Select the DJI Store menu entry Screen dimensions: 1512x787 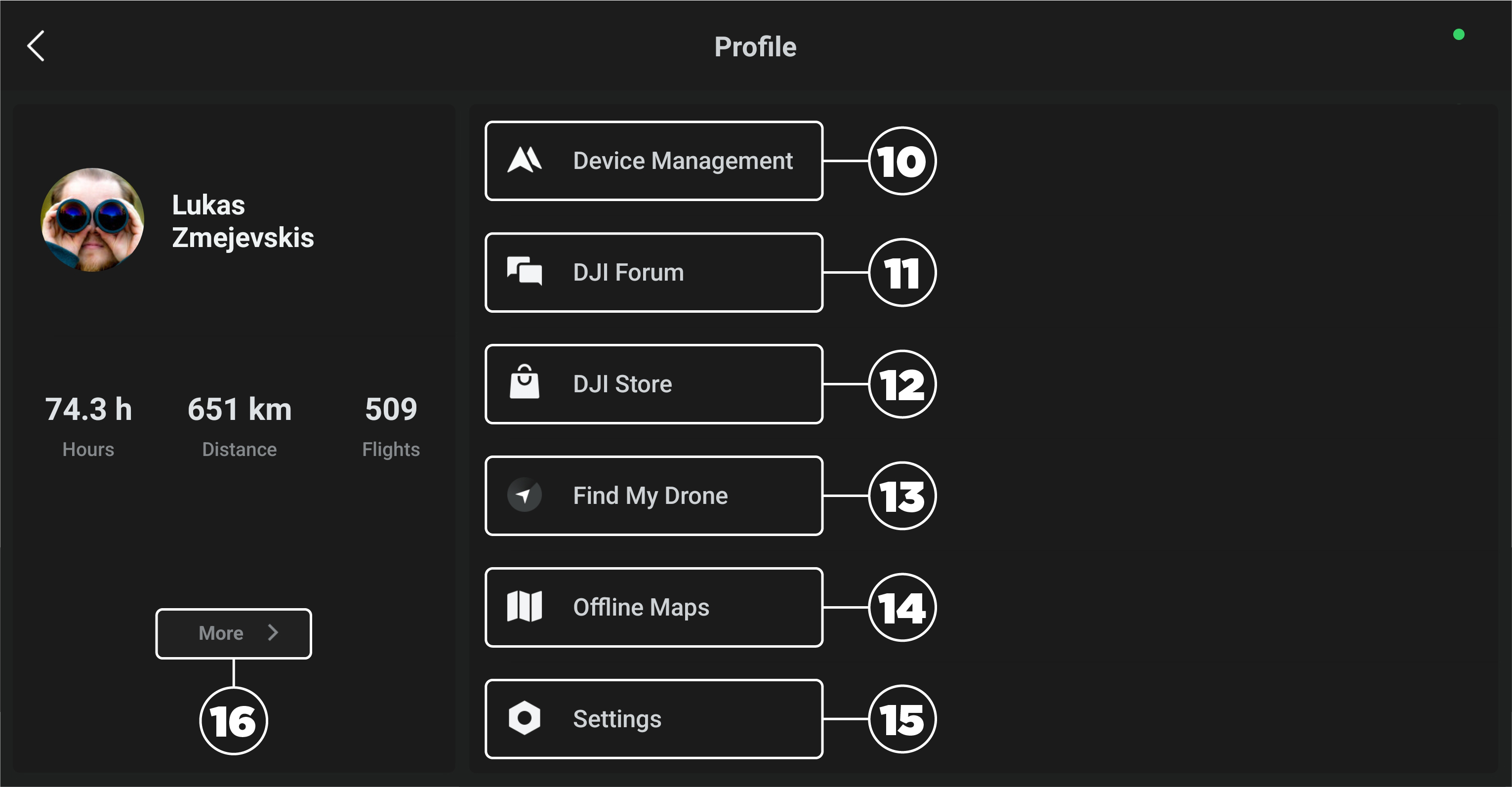point(622,384)
